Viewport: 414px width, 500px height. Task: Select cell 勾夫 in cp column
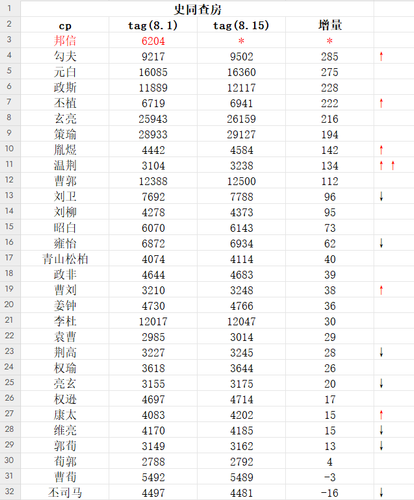click(x=65, y=56)
